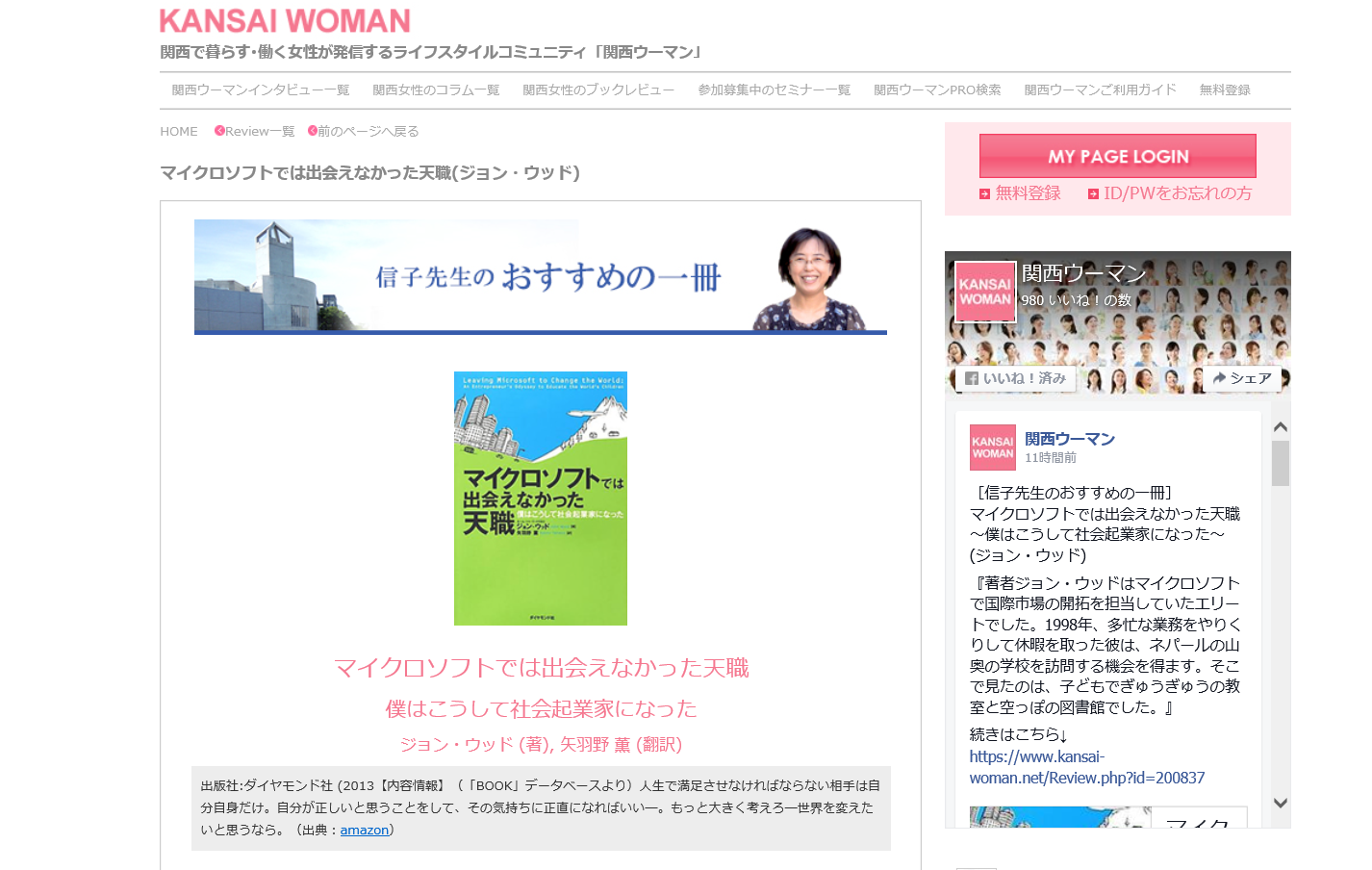Open 参加募集中のセミナー一覧 menu item
The image size is (1372, 870).
click(x=775, y=90)
